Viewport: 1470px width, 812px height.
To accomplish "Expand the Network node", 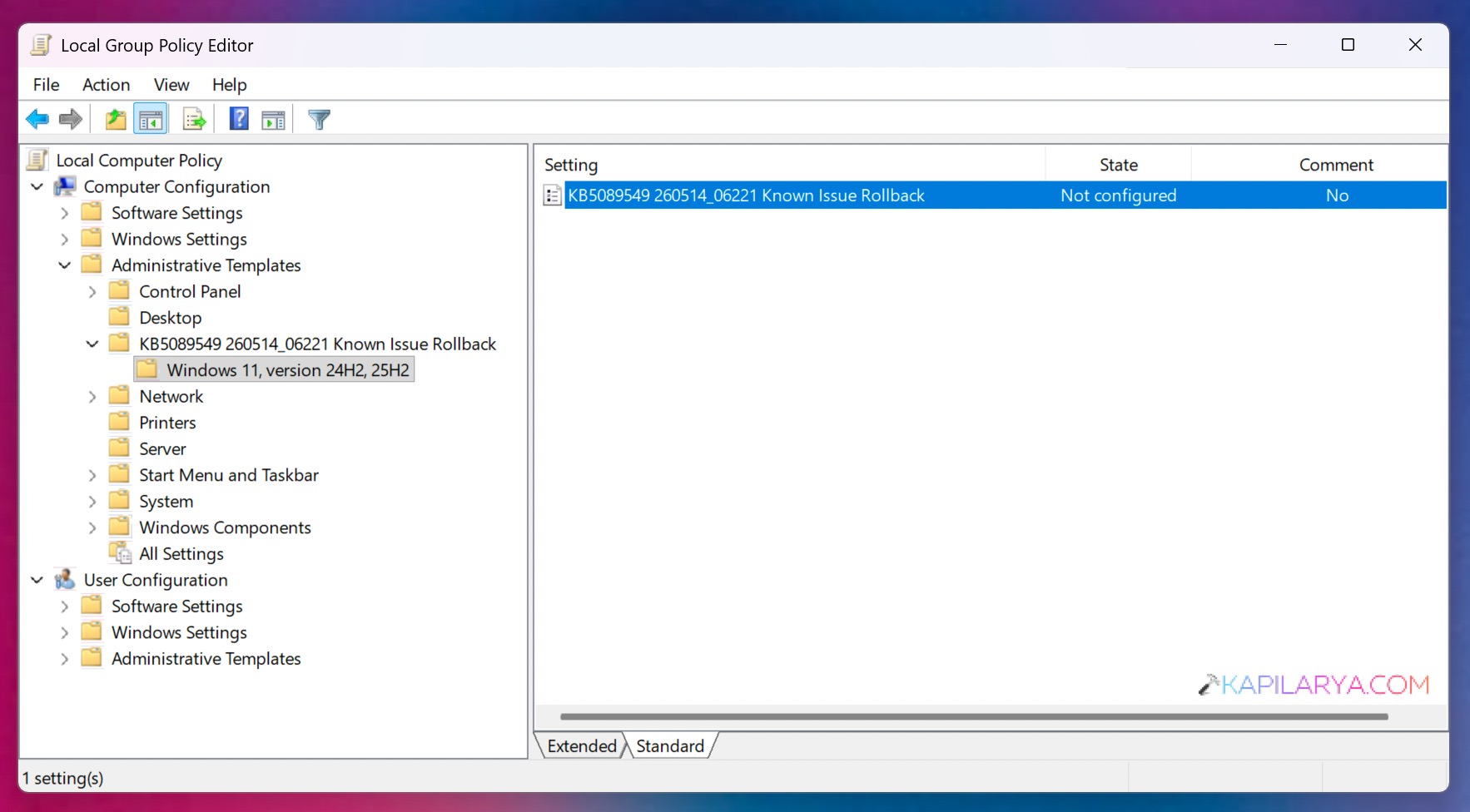I will tap(92, 397).
